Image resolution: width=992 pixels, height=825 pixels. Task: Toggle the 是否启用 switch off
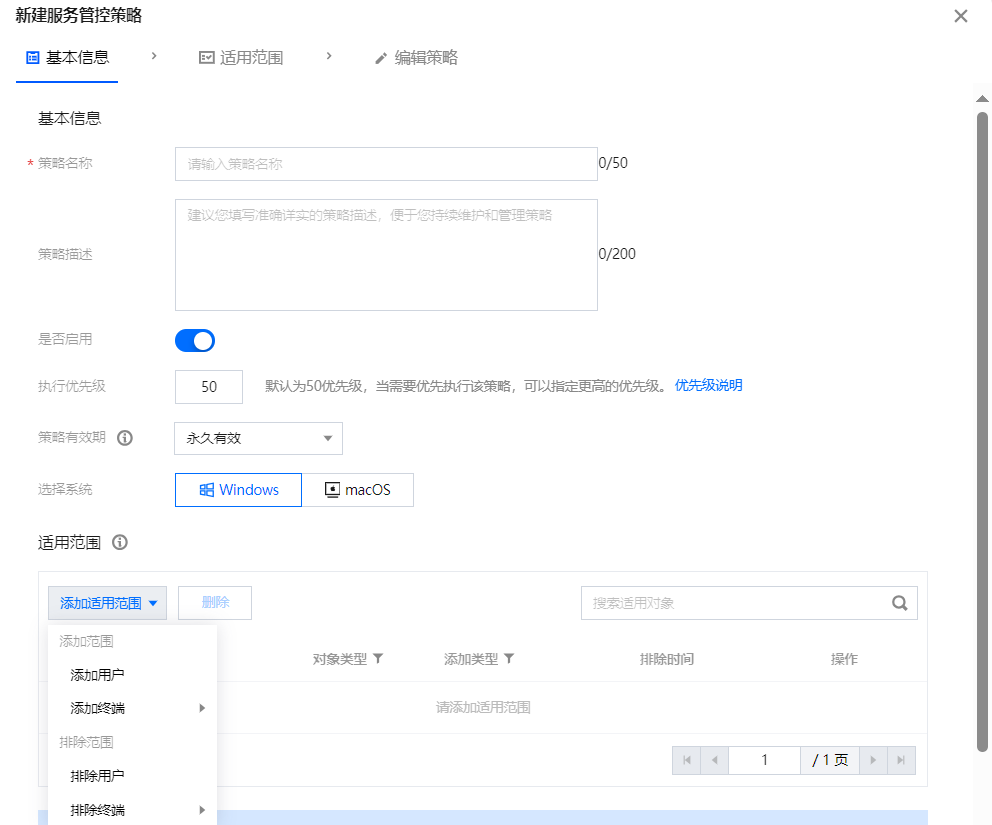195,341
